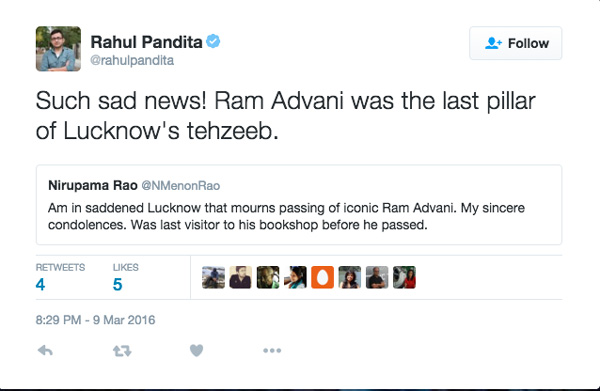Click the 8:29 PM - 9 Mar 2016 timestamp
600x391 pixels.
click(x=95, y=320)
